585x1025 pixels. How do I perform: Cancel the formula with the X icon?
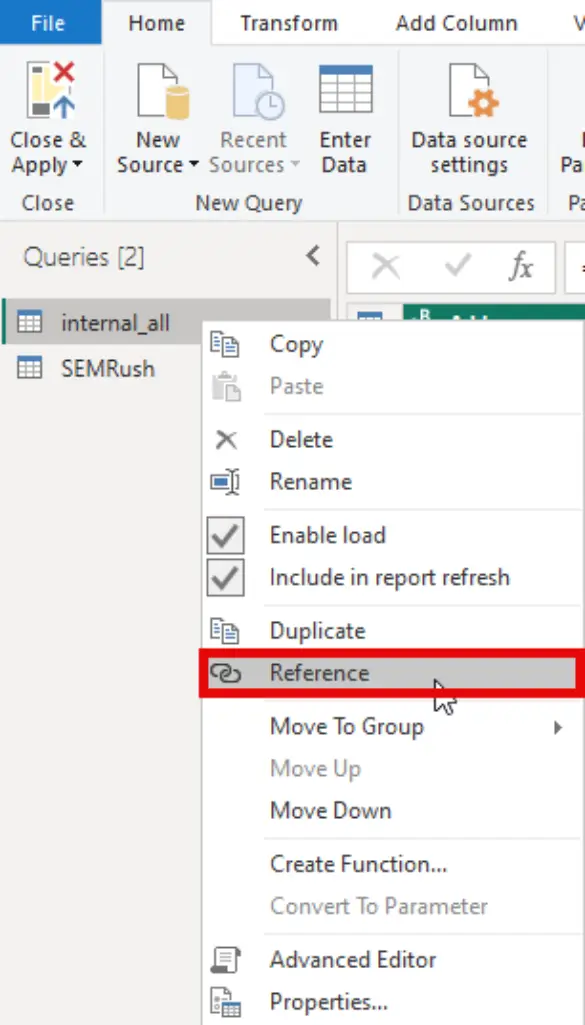pyautogui.click(x=386, y=267)
